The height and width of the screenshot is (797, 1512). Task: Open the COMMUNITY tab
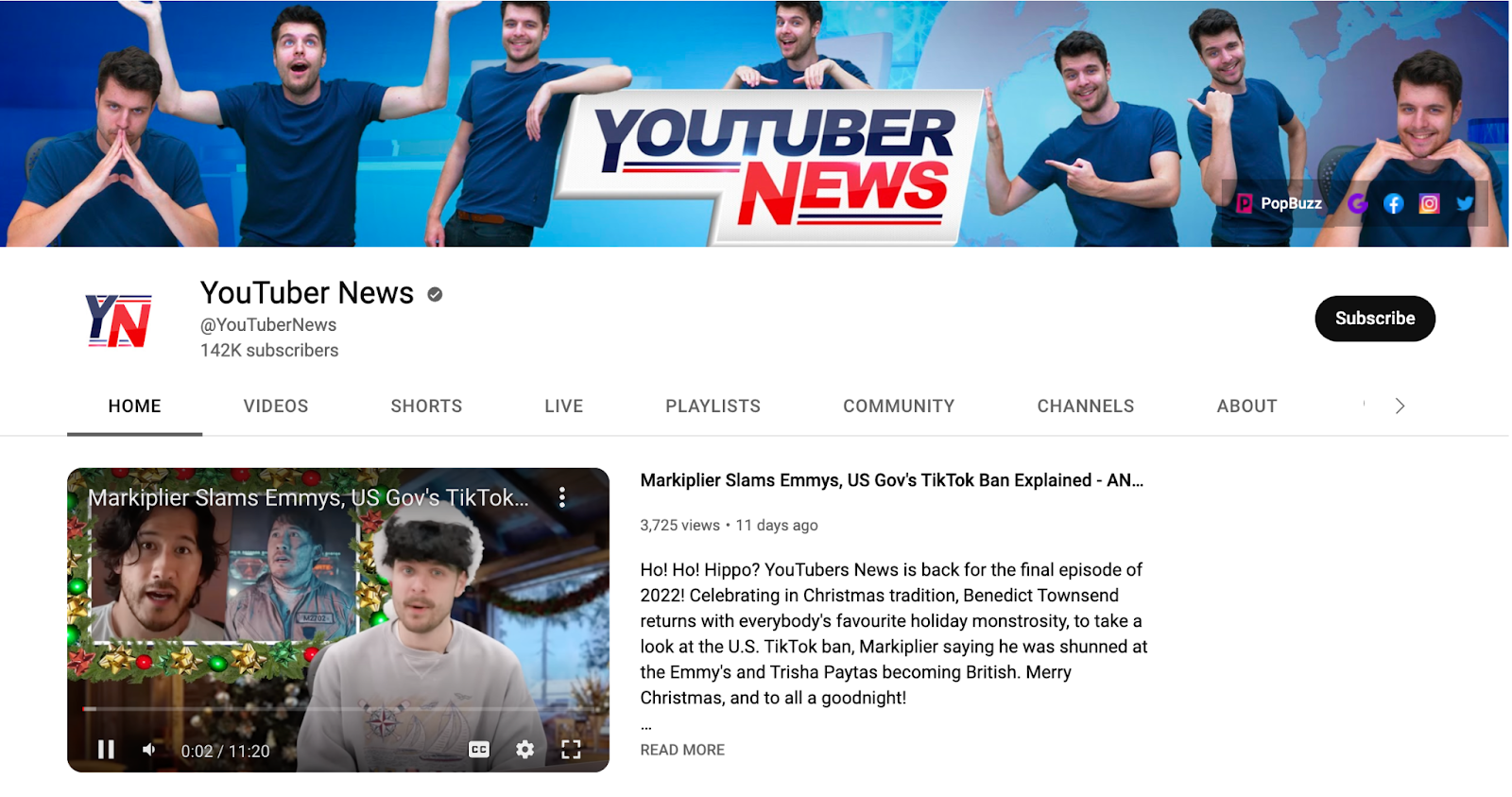click(x=899, y=406)
